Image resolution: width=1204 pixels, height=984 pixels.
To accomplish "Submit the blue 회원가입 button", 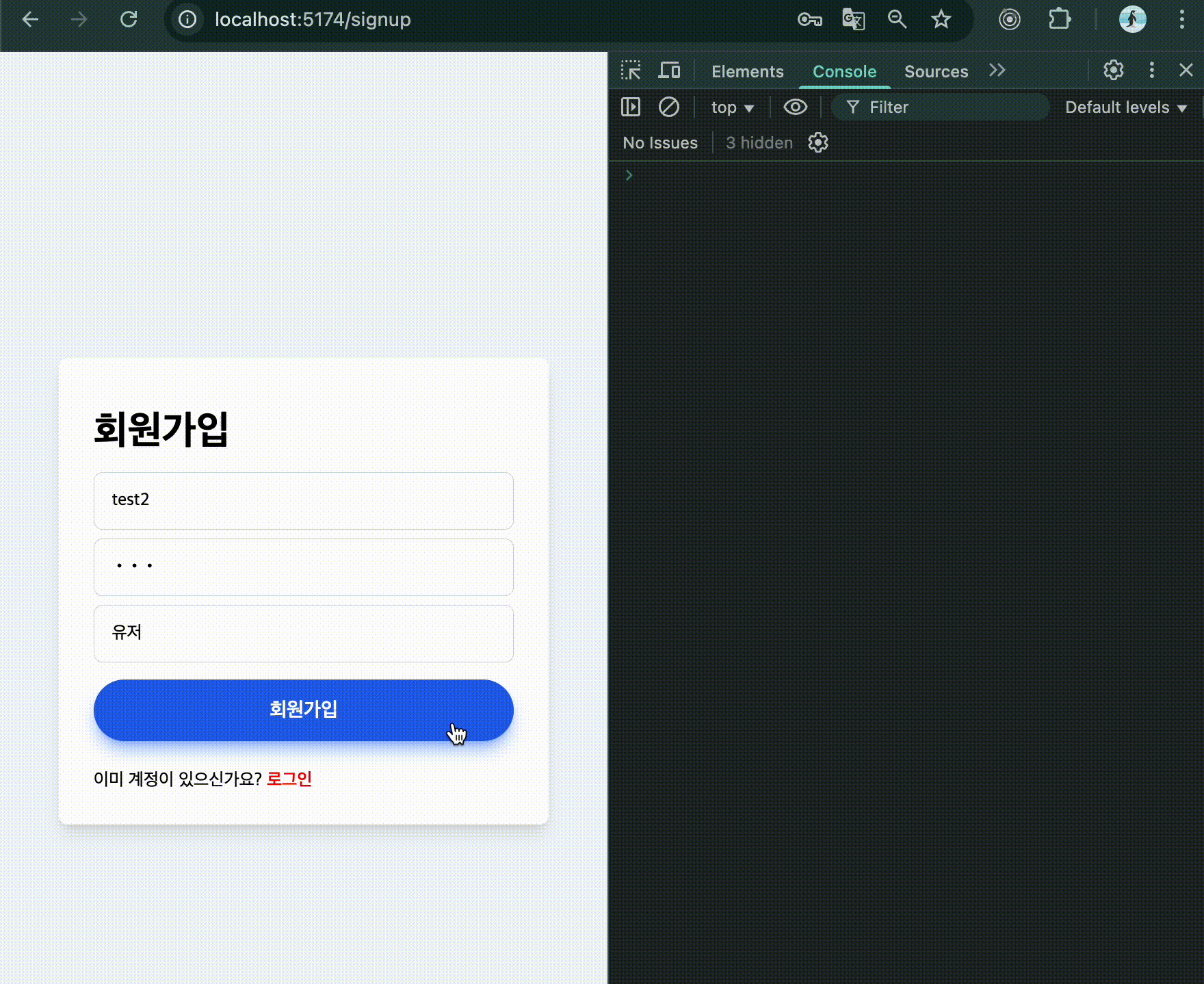I will [x=304, y=710].
